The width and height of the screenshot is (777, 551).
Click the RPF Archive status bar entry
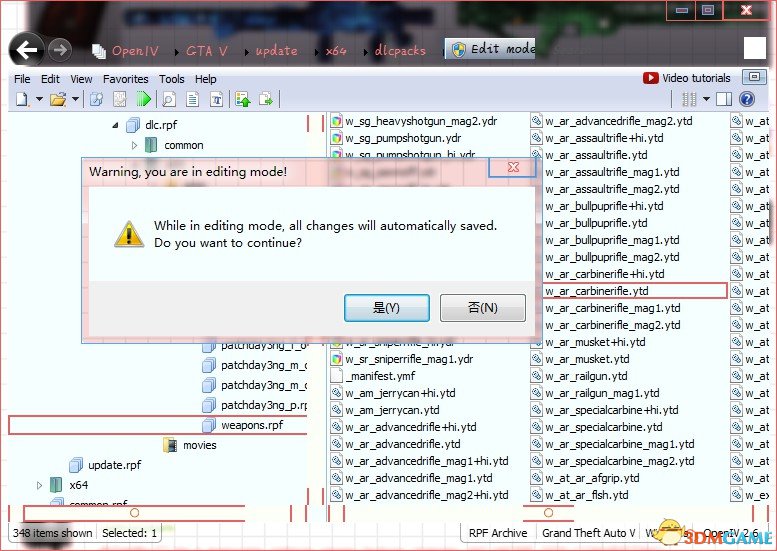[x=498, y=533]
